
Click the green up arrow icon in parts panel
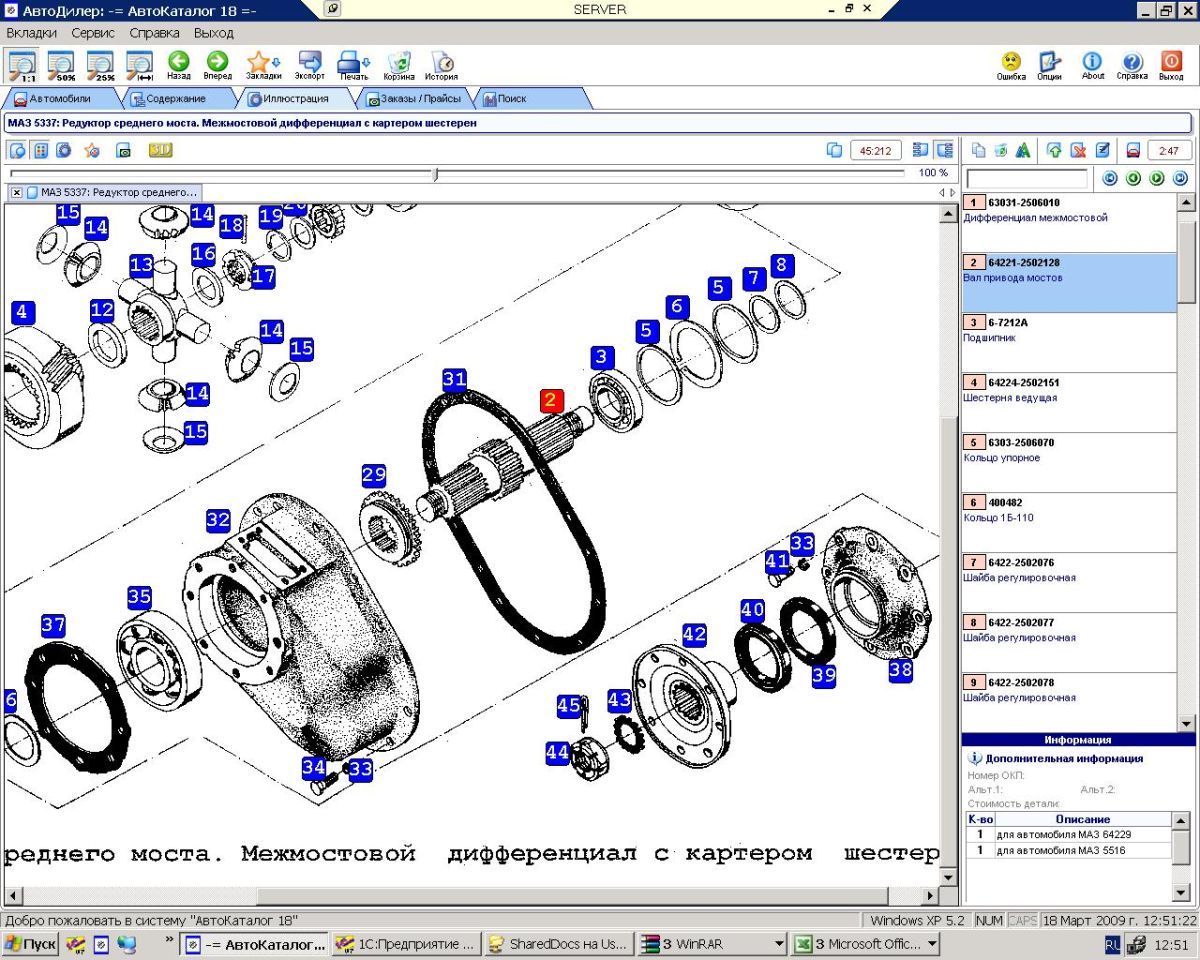click(1054, 150)
